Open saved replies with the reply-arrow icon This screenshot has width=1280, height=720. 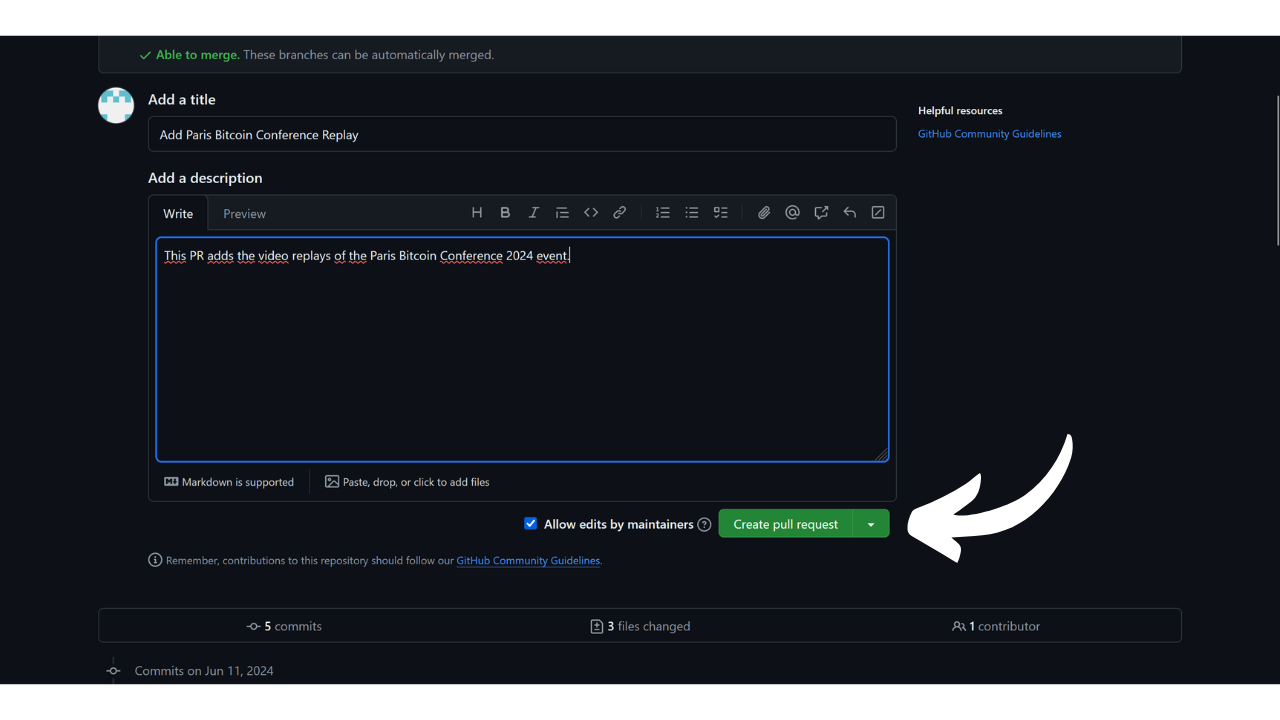pos(850,213)
